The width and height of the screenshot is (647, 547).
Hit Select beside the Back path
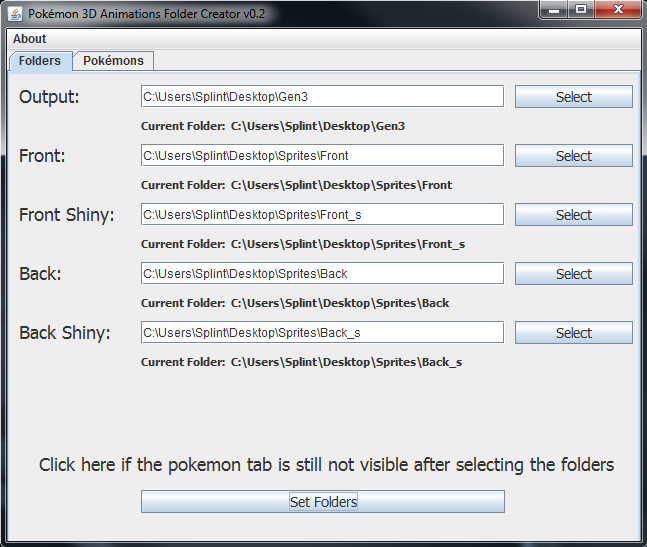point(573,274)
